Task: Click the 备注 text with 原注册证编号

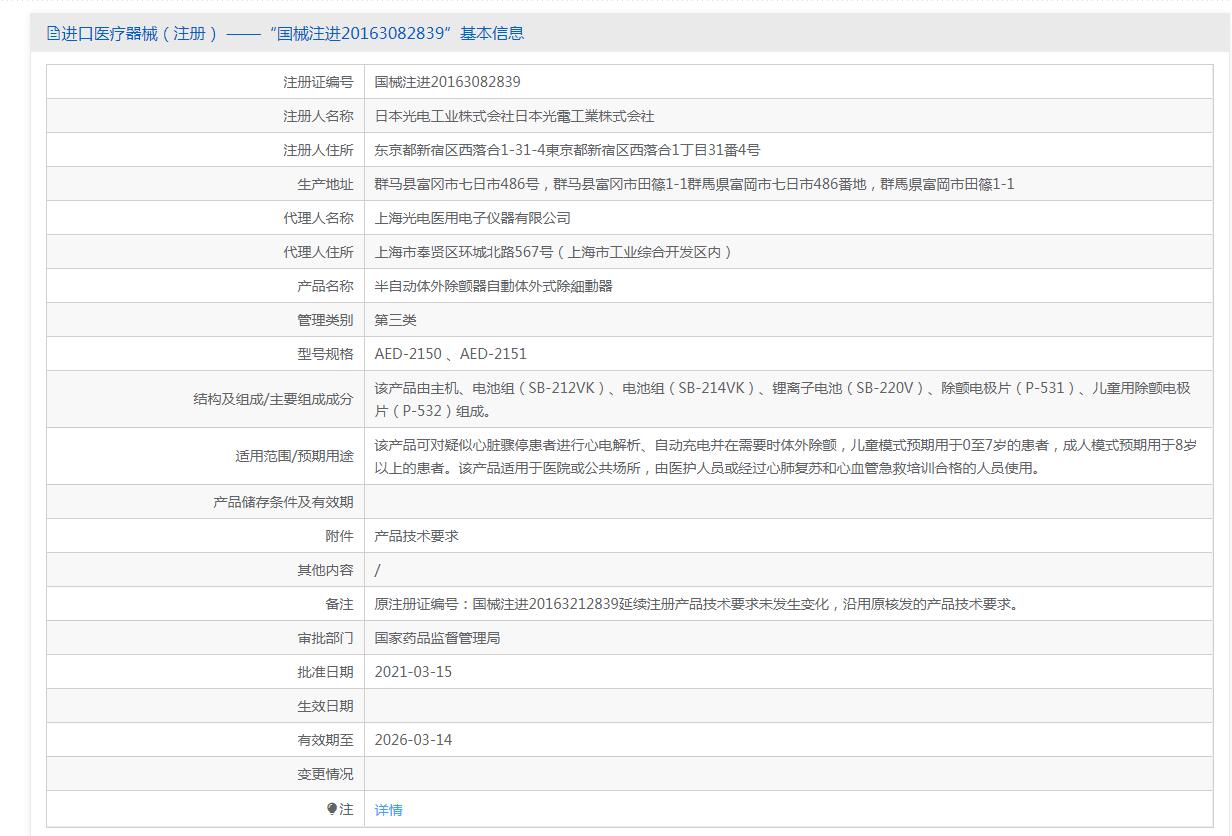Action: [696, 604]
